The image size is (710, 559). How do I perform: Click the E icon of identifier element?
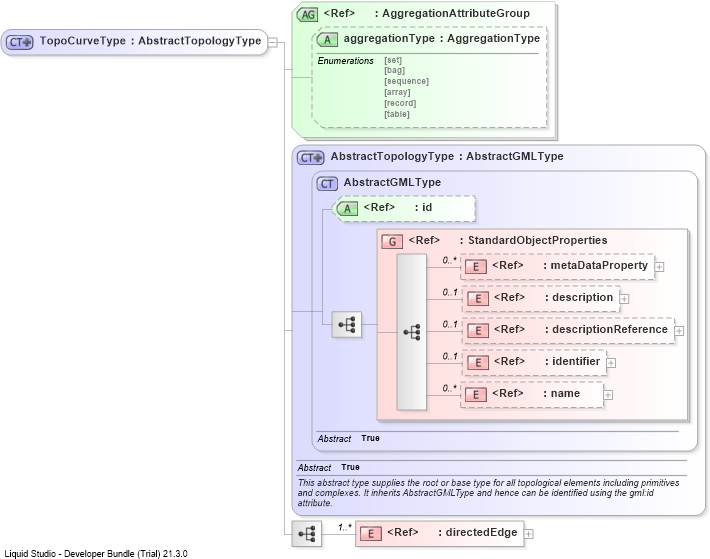tap(478, 363)
